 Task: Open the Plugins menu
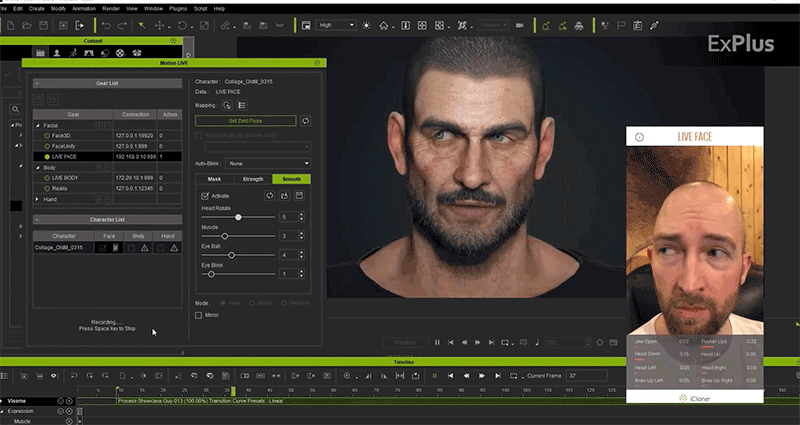coord(178,9)
